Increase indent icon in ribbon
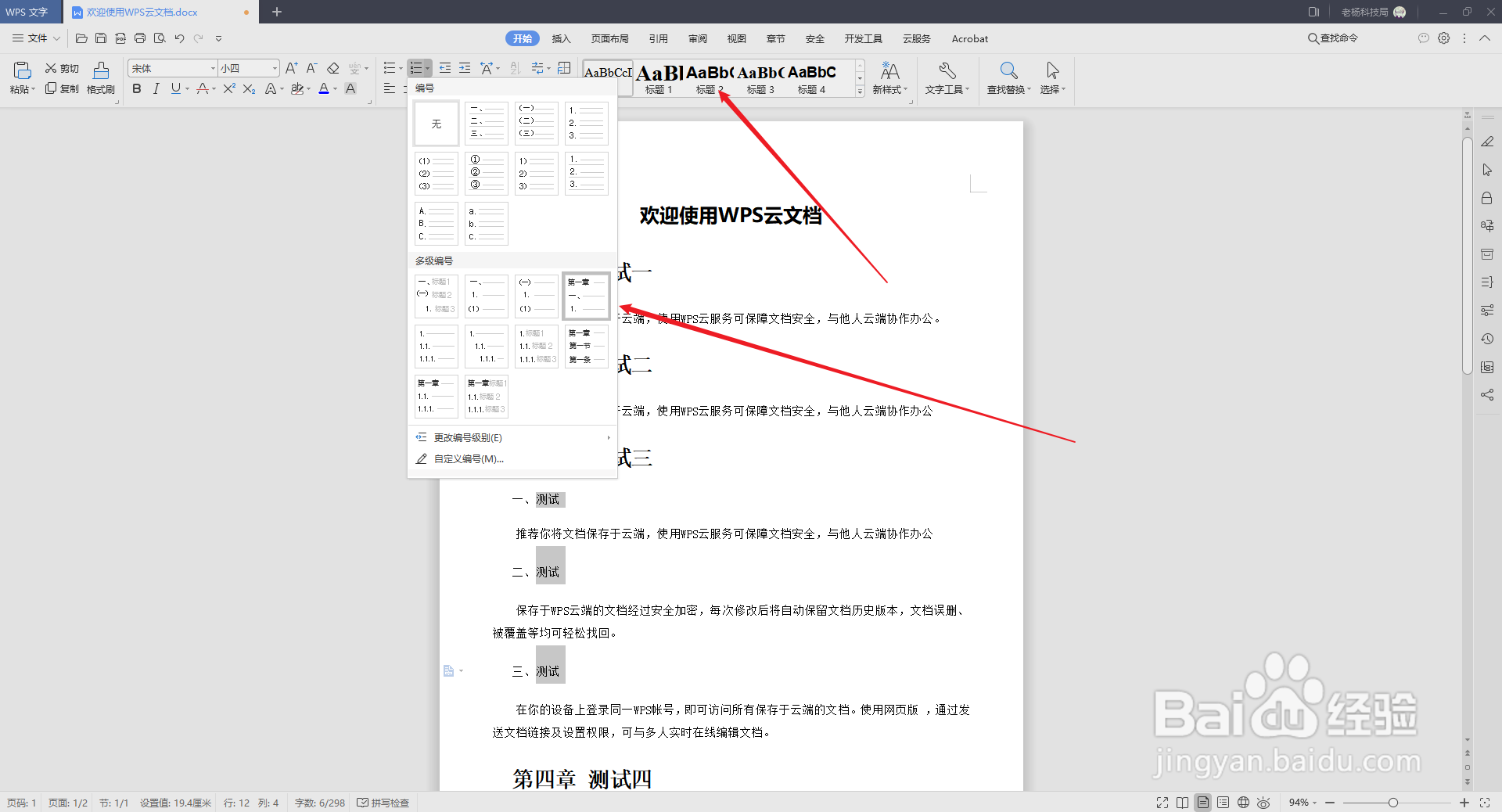 (465, 69)
